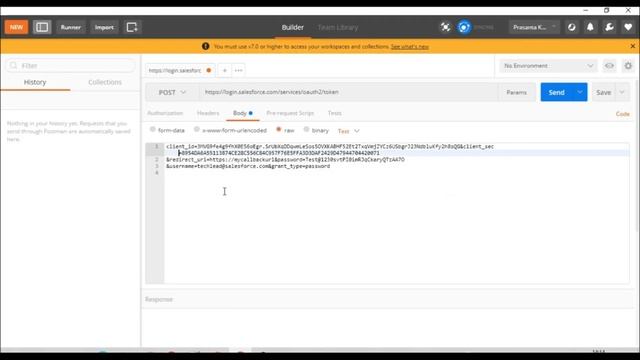Save the request

coord(603,93)
